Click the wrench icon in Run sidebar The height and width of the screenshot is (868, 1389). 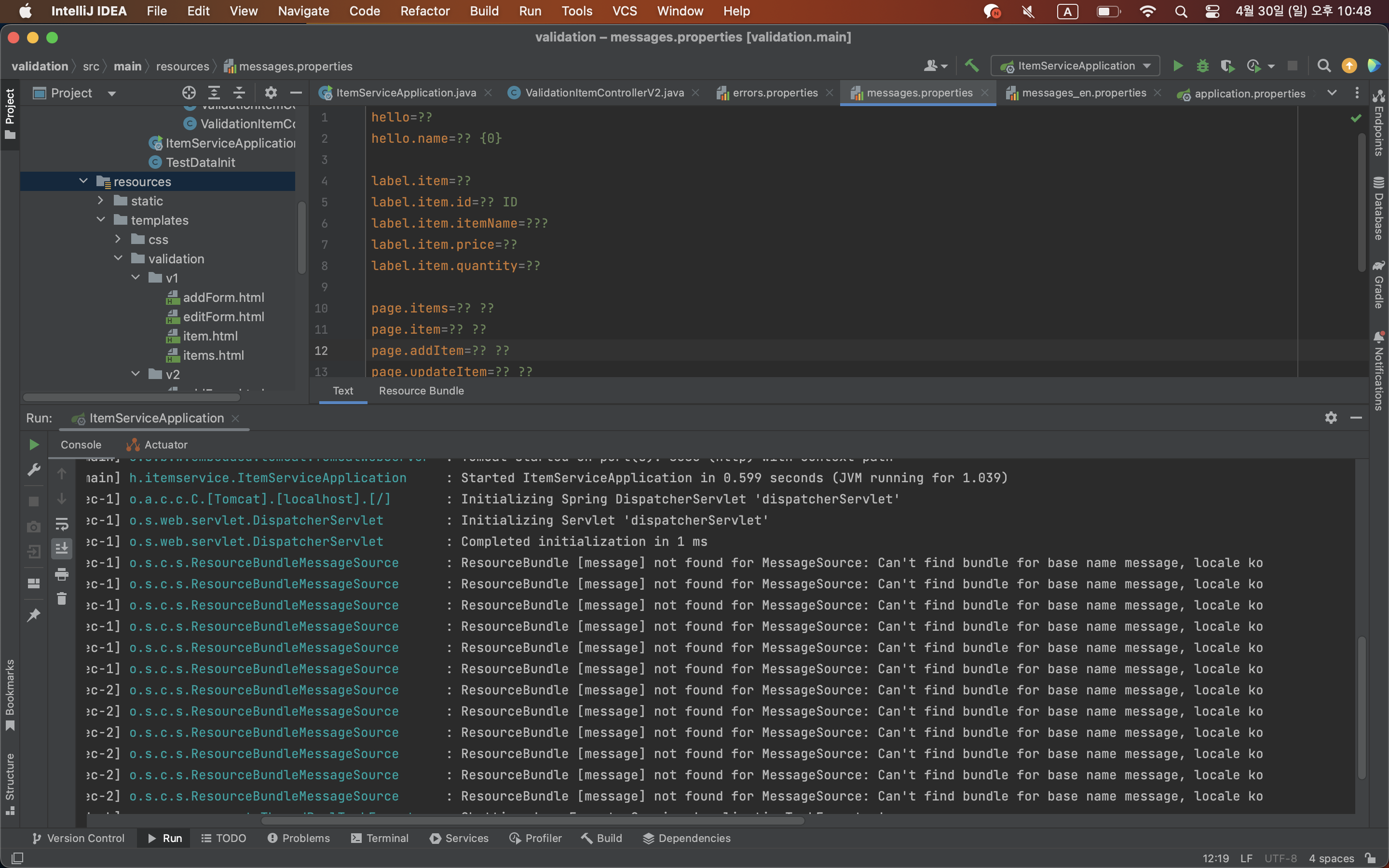[34, 470]
